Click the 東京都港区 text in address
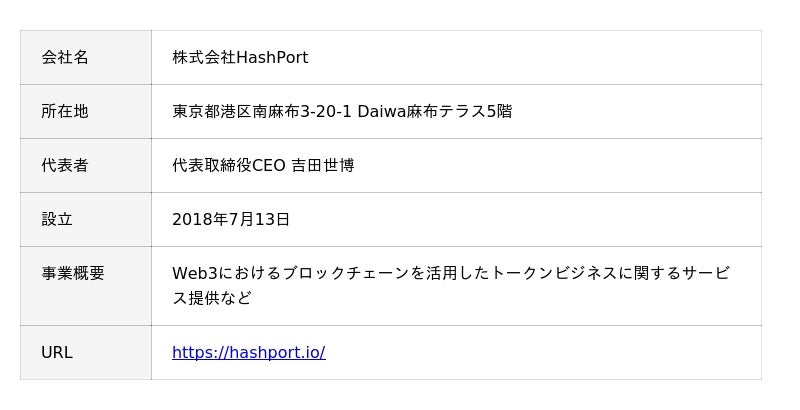 [x=211, y=111]
